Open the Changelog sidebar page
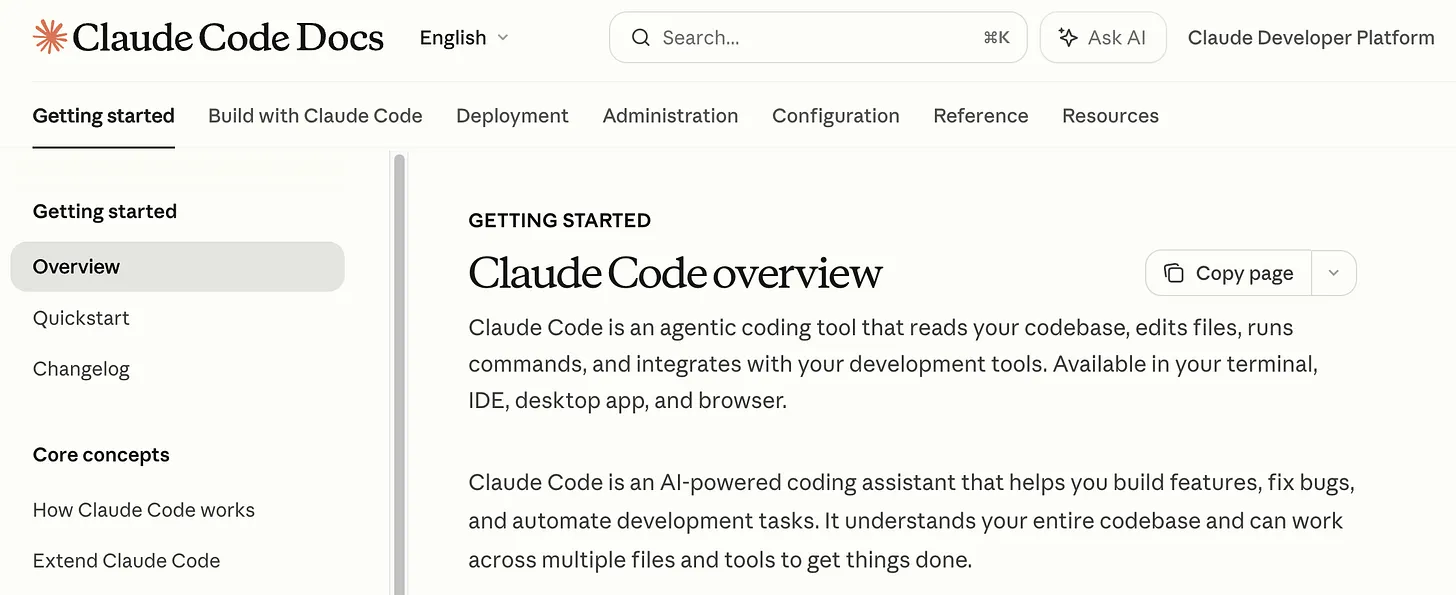Image resolution: width=1456 pixels, height=595 pixels. (81, 369)
